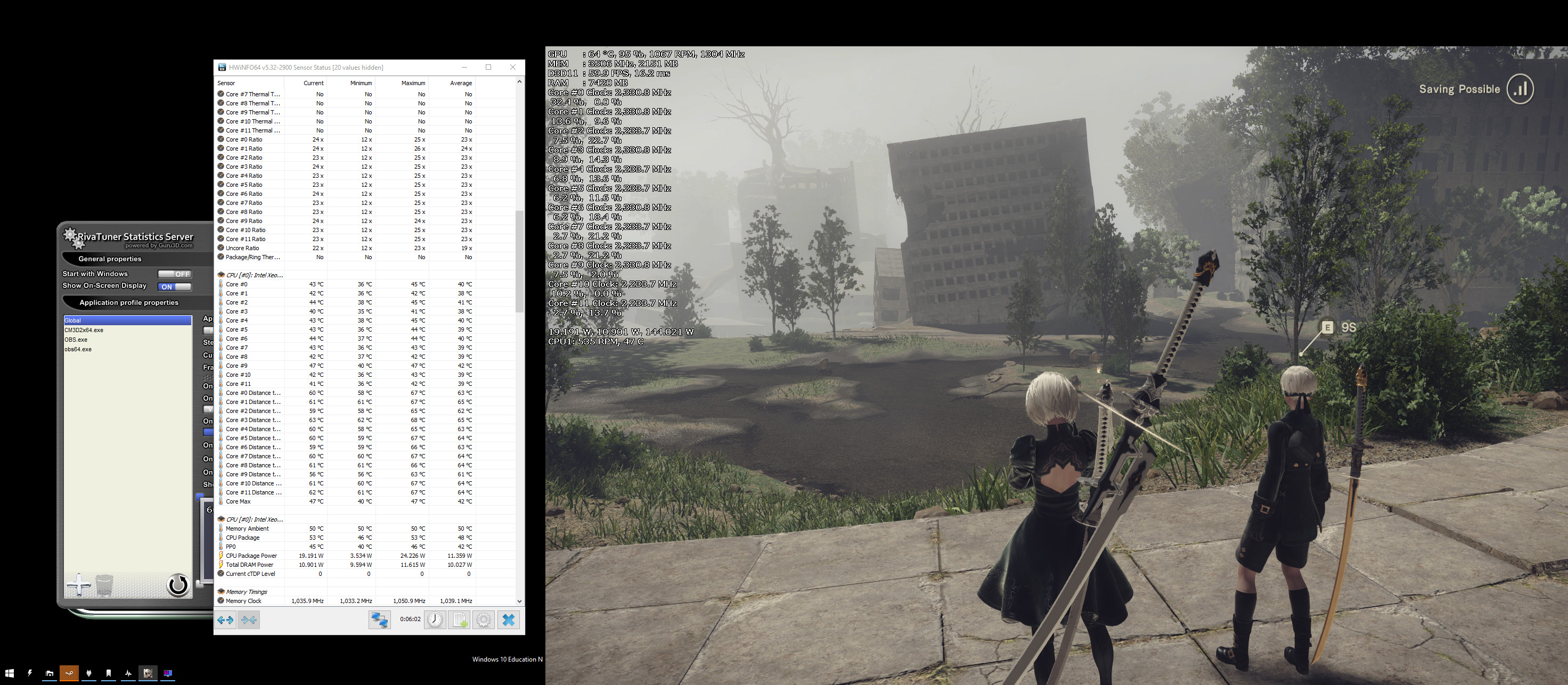Select the obs64.exe profile

click(x=78, y=349)
